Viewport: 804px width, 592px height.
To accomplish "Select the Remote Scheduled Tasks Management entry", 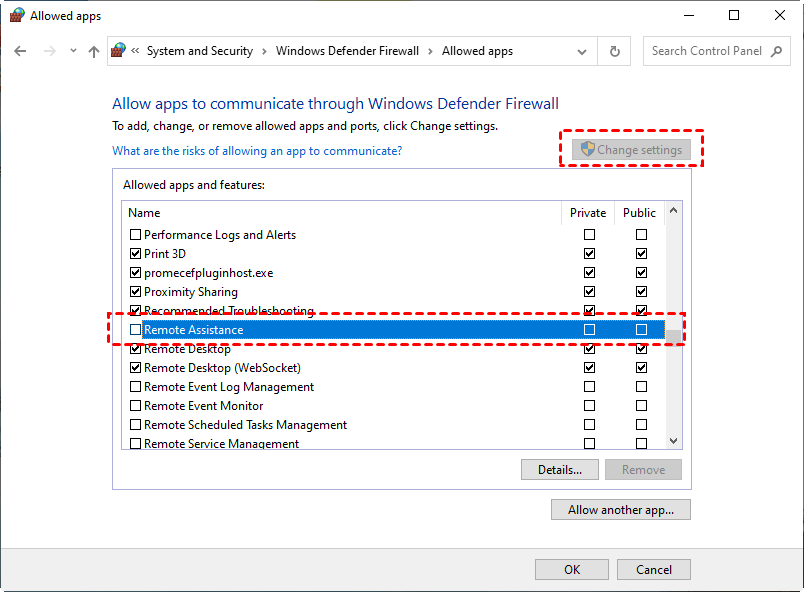I will click(x=245, y=424).
